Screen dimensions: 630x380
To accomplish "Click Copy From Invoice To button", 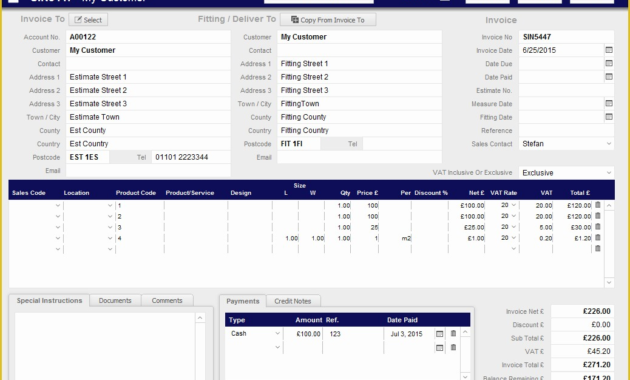I will click(328, 20).
